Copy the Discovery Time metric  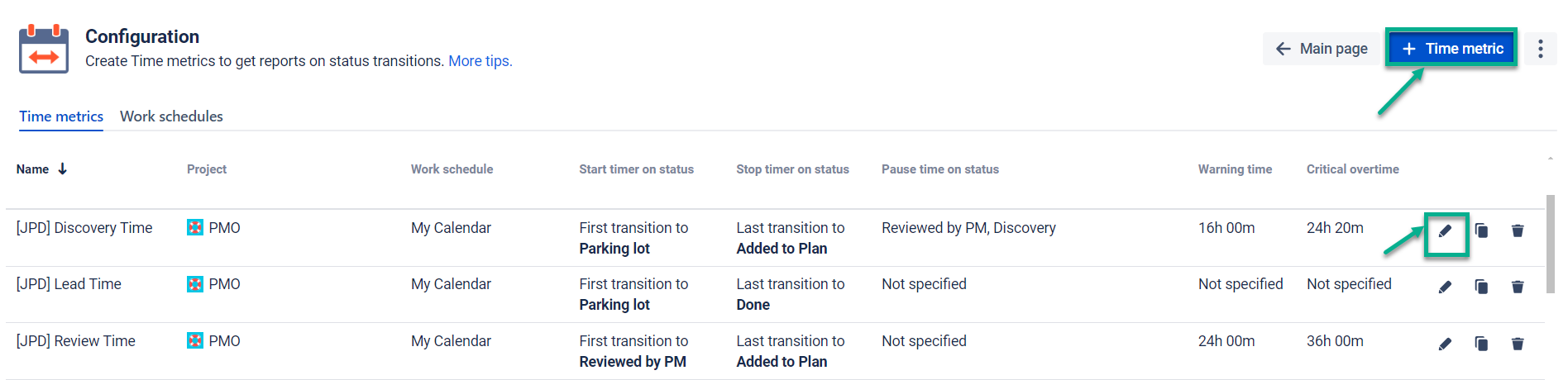[1481, 230]
